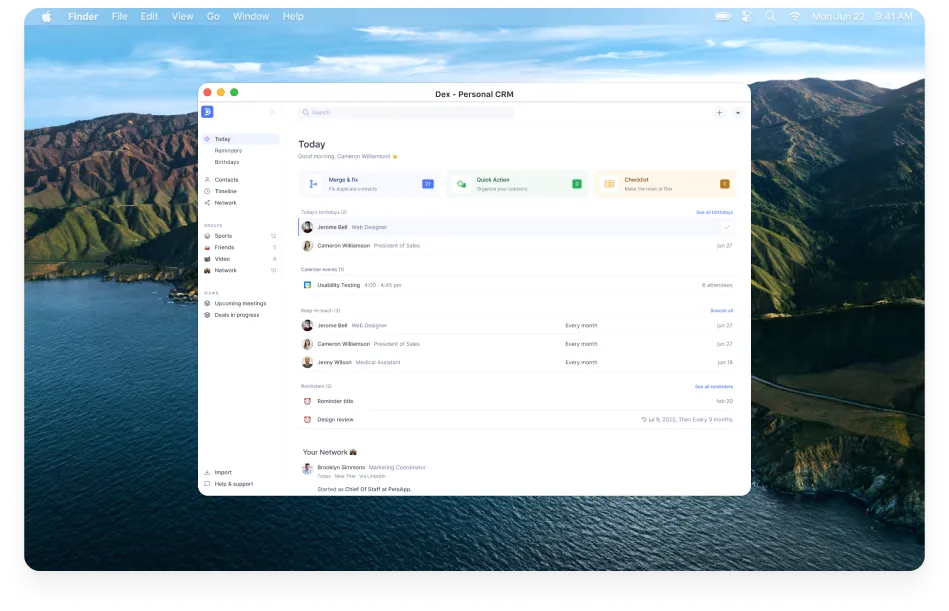Click the Network sharing icon in sidebar
This screenshot has width=949, height=611.
tap(209, 202)
